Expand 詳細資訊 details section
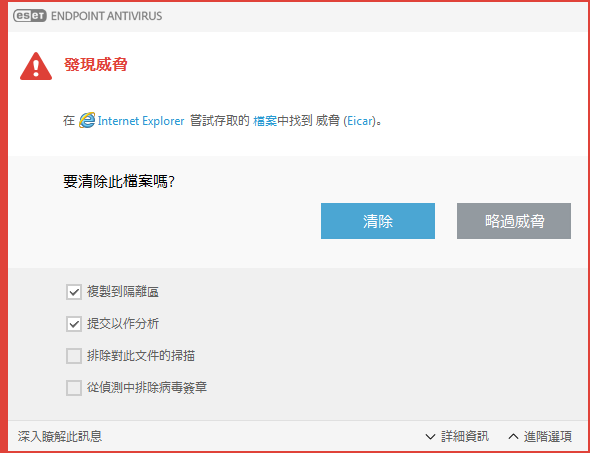Screen dimensions: 590x453 (457, 437)
